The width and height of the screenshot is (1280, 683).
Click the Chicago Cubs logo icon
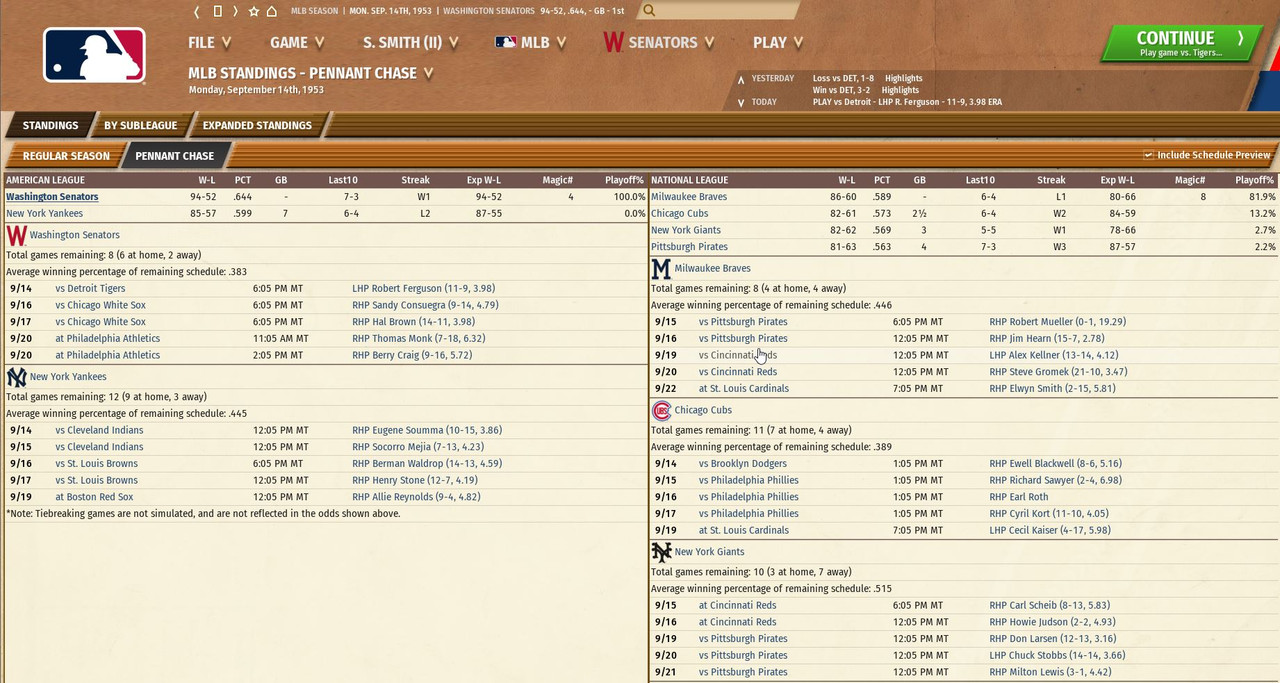[661, 411]
